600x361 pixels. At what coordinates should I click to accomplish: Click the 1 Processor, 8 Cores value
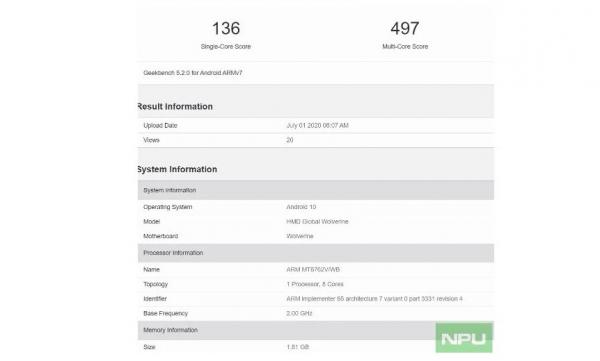click(x=315, y=284)
